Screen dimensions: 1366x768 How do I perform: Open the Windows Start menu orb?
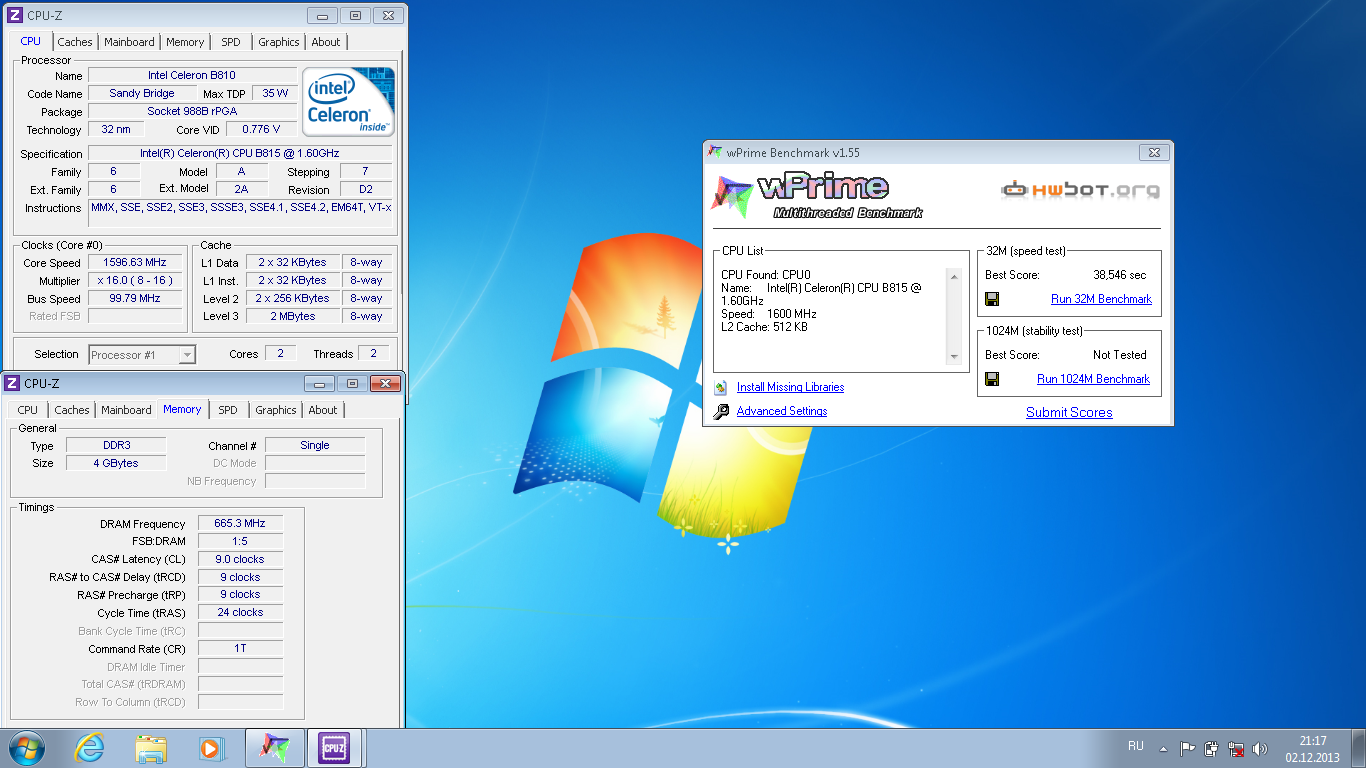coord(27,748)
